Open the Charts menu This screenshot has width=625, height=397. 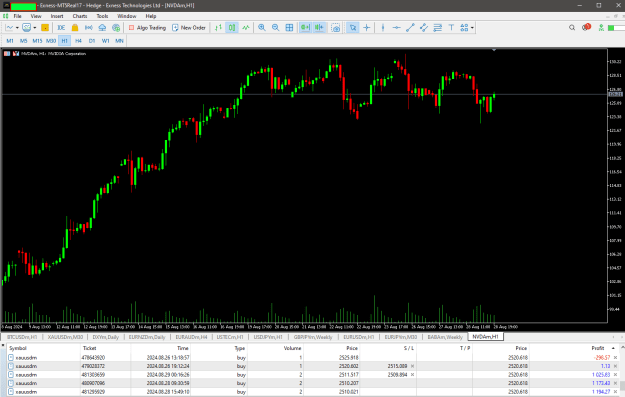(80, 16)
